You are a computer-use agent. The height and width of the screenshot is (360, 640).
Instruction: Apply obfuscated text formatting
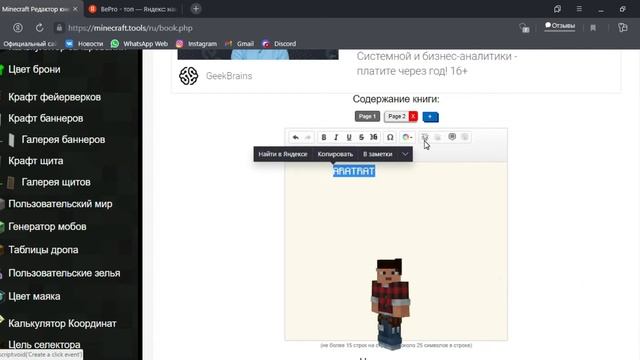click(x=373, y=137)
